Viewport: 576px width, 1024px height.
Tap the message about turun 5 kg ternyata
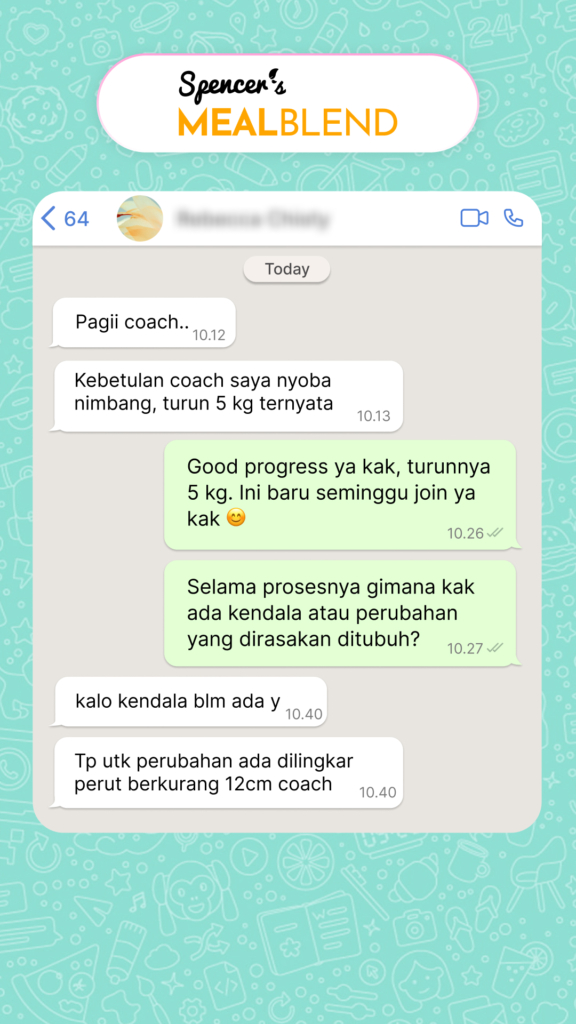pos(228,396)
